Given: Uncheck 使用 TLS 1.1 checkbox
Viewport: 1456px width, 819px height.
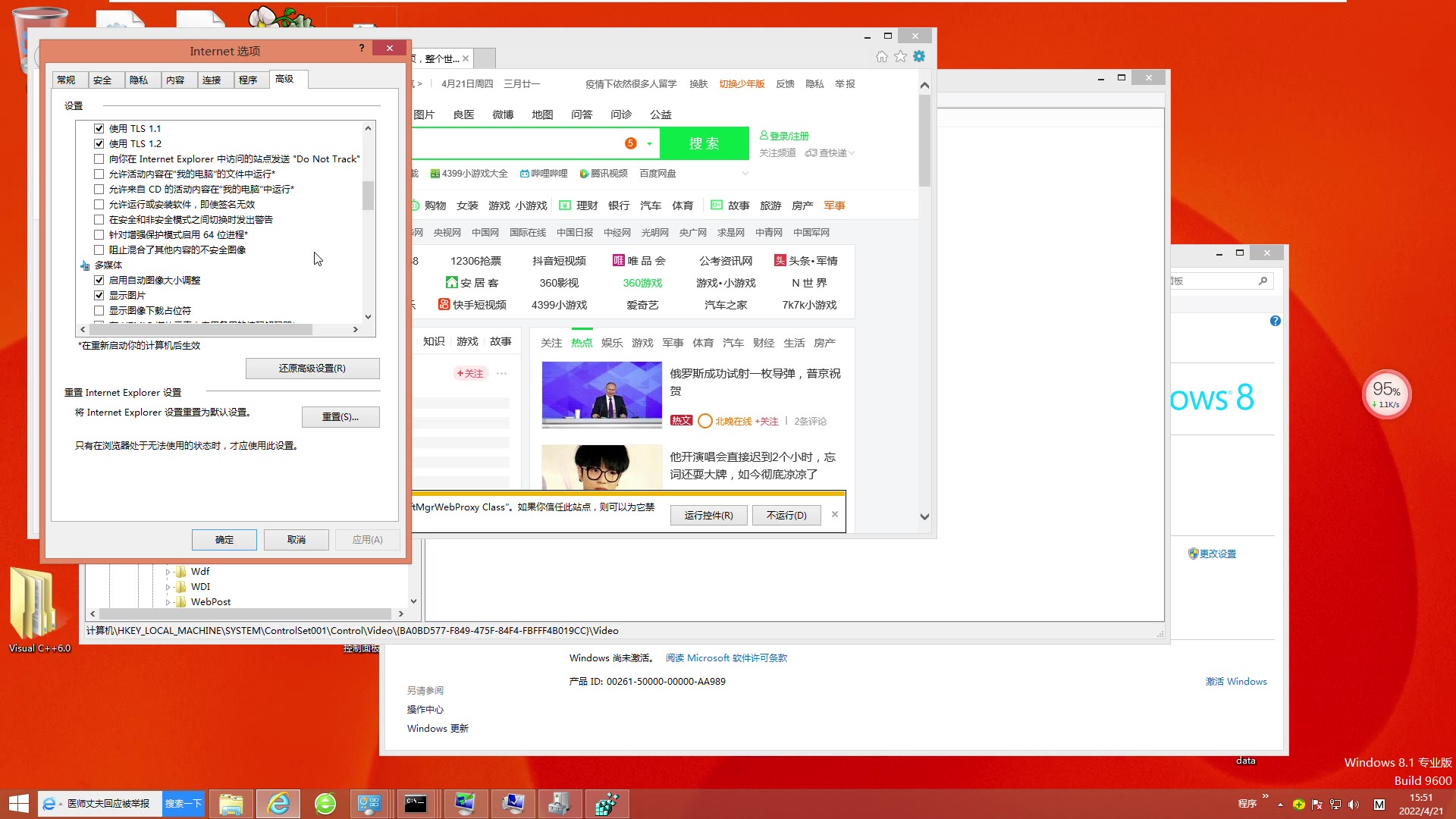Looking at the screenshot, I should click(99, 129).
